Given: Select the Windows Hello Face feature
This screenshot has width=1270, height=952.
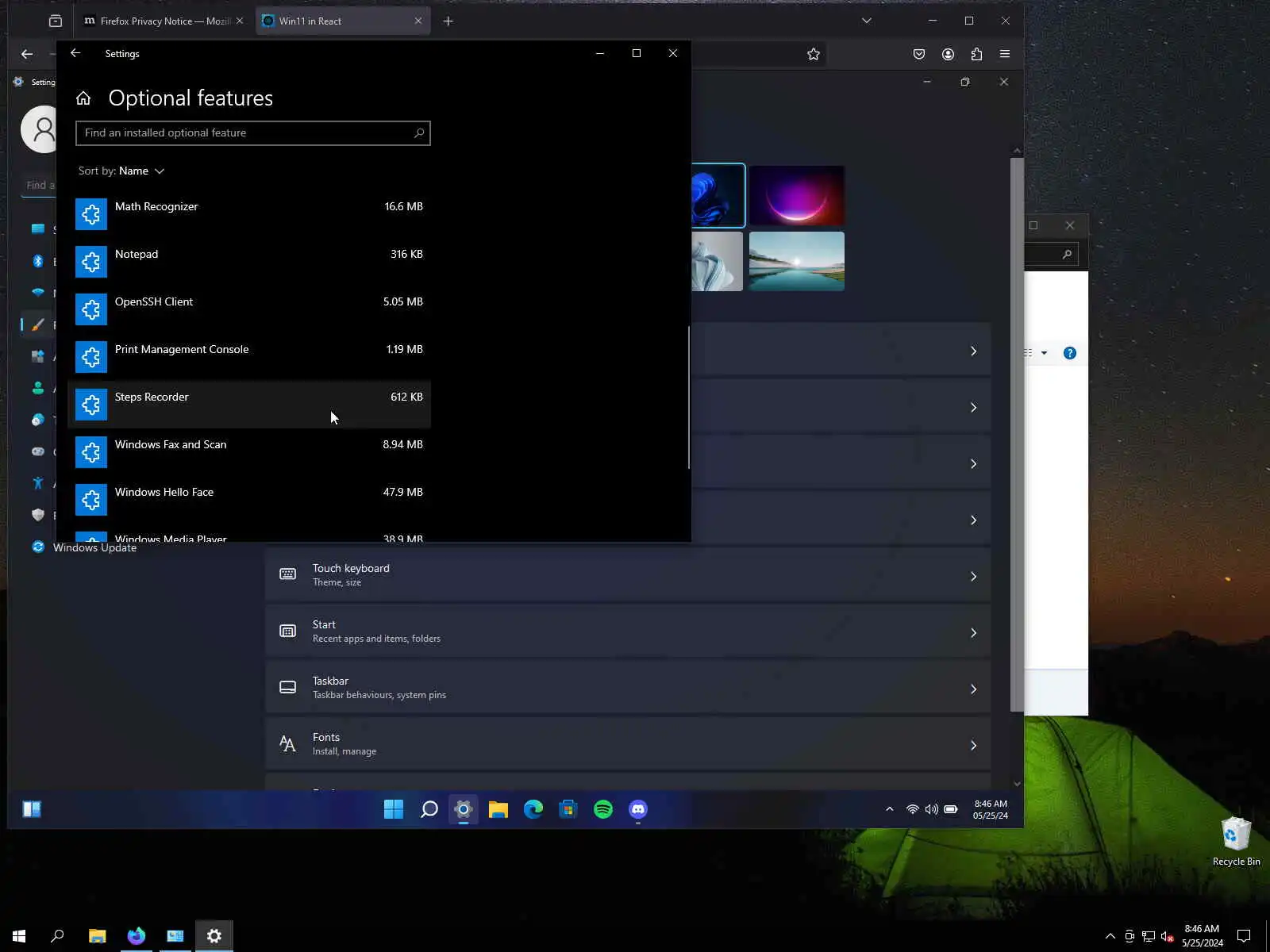Looking at the screenshot, I should (249, 500).
